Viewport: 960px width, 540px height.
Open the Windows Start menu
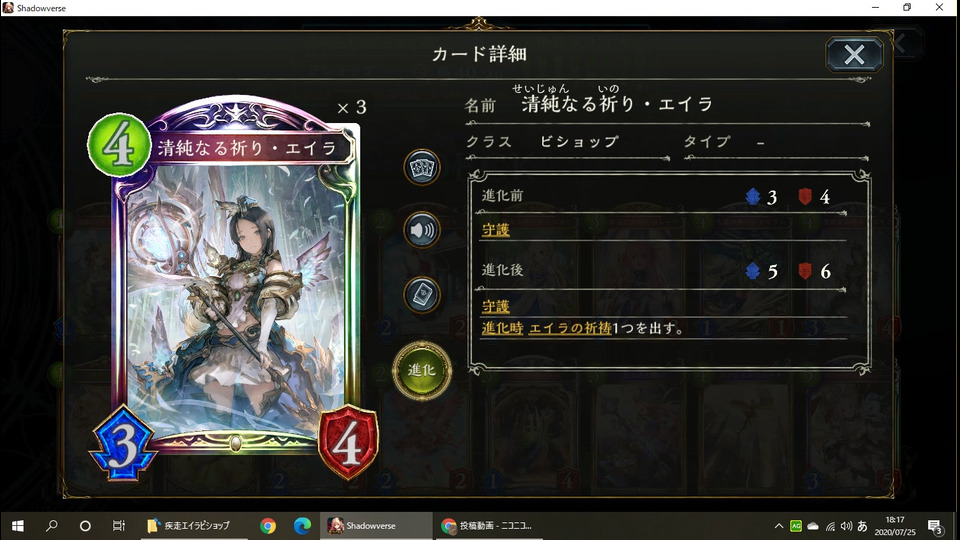click(x=18, y=525)
